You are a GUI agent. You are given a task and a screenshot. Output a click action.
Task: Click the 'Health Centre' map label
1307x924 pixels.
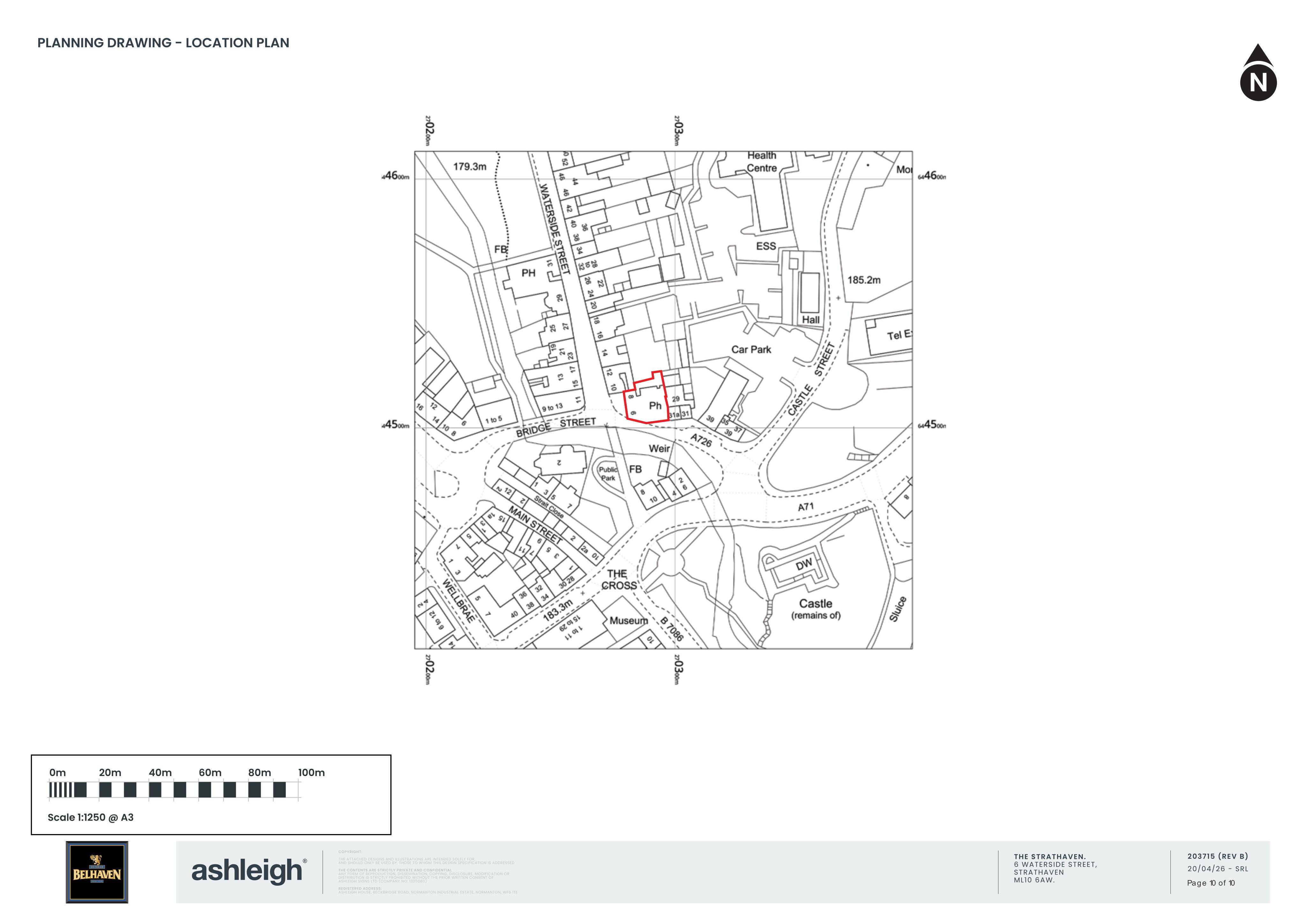point(762,162)
